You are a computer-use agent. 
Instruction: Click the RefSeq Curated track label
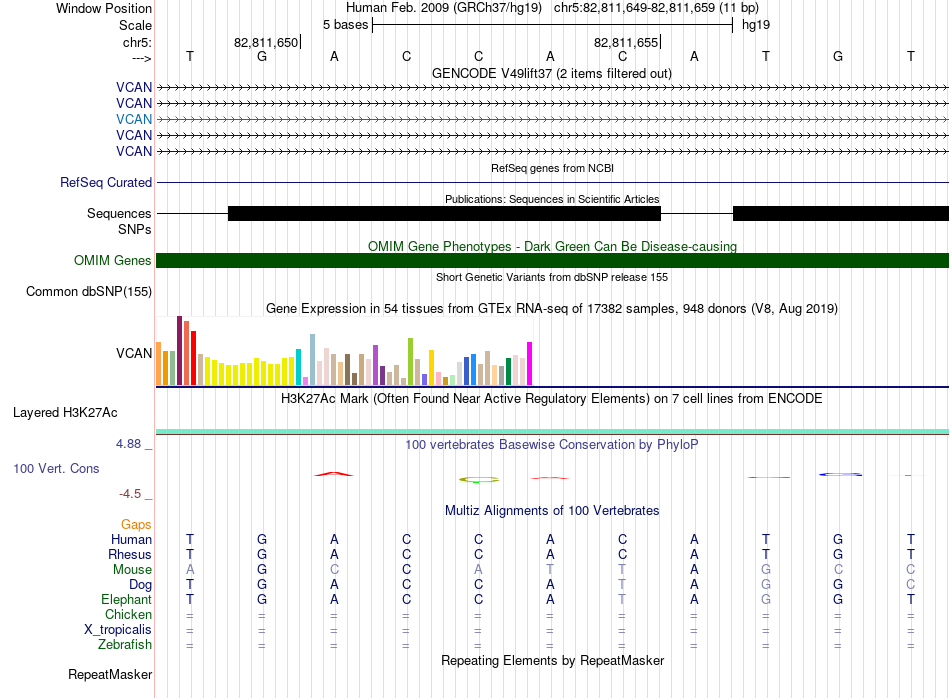(106, 182)
